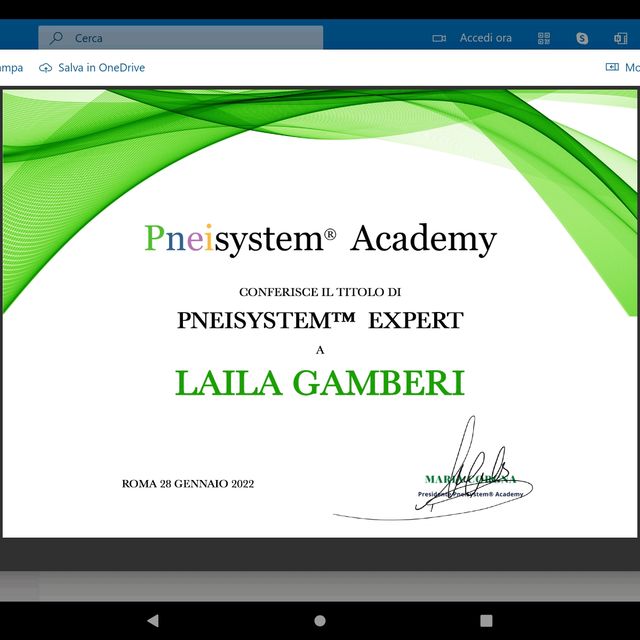The image size is (640, 640).
Task: Click the search magnifier icon
Action: (56, 38)
